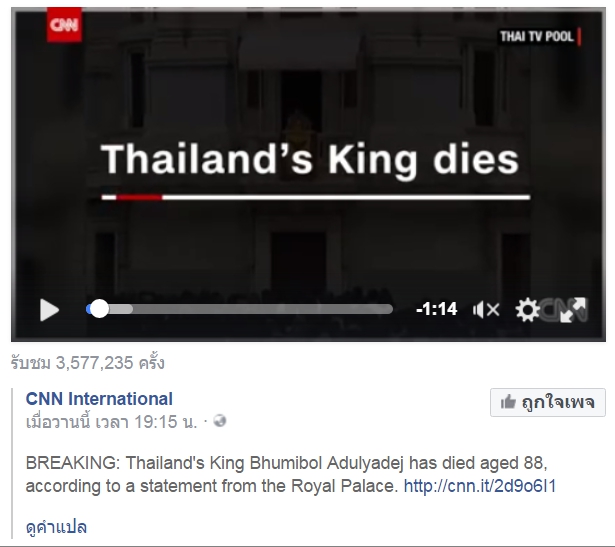
Task: Play the Thailand's King dies video
Action: [49, 310]
